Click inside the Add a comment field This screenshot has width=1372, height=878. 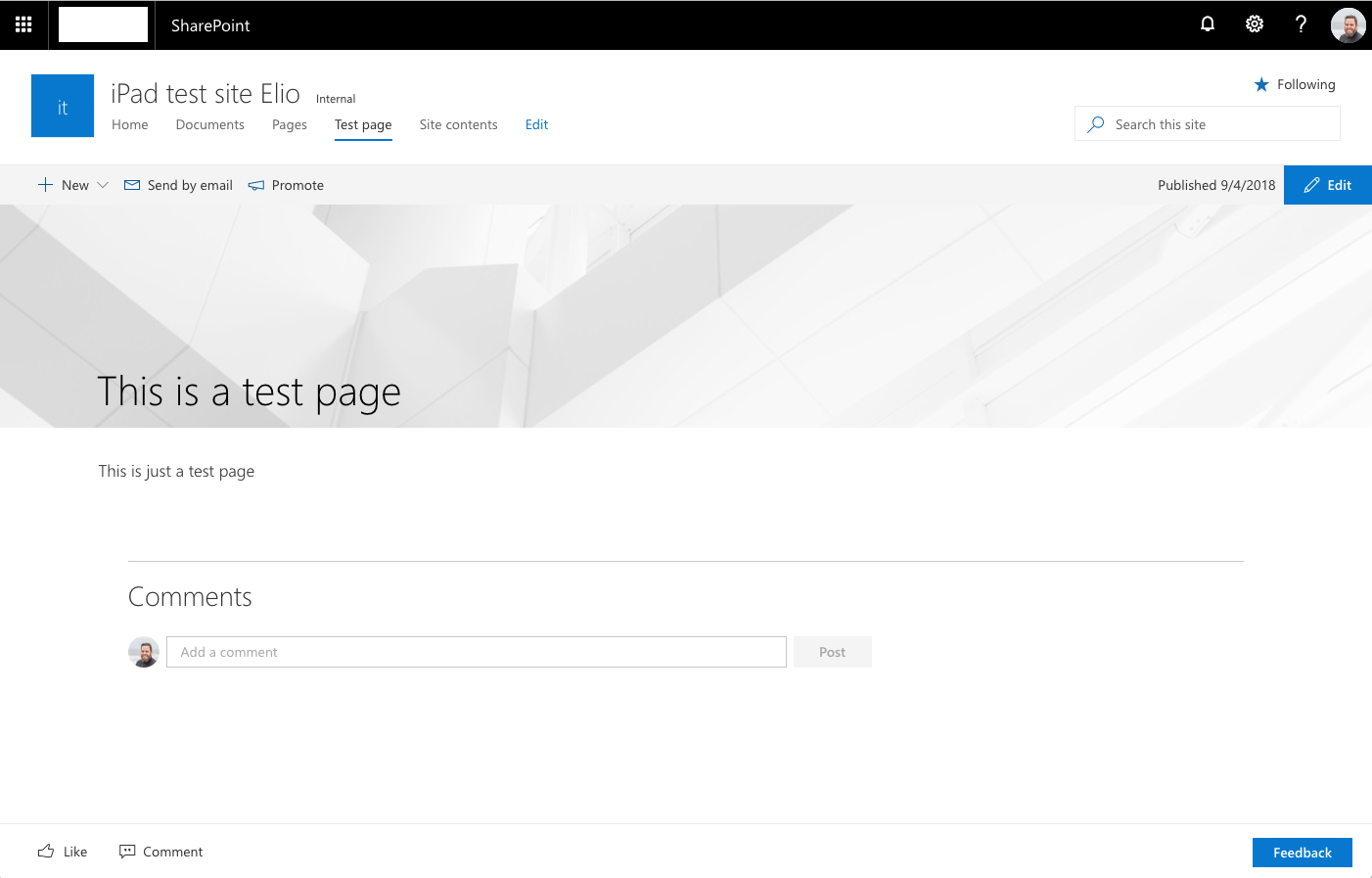(476, 652)
